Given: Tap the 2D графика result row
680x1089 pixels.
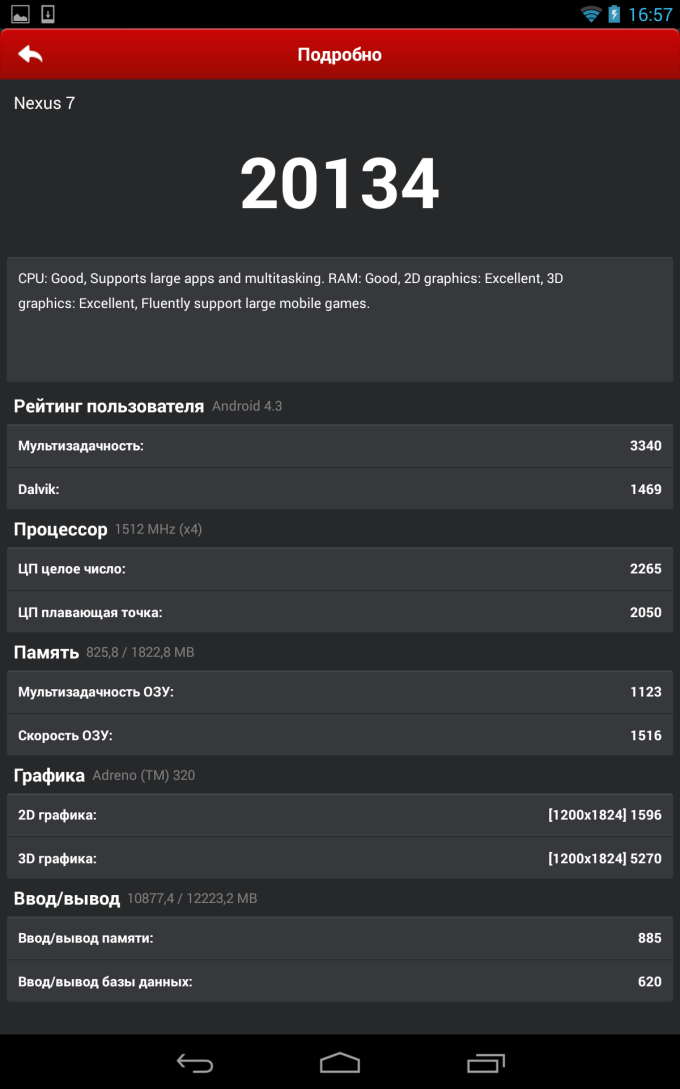Looking at the screenshot, I should [340, 815].
